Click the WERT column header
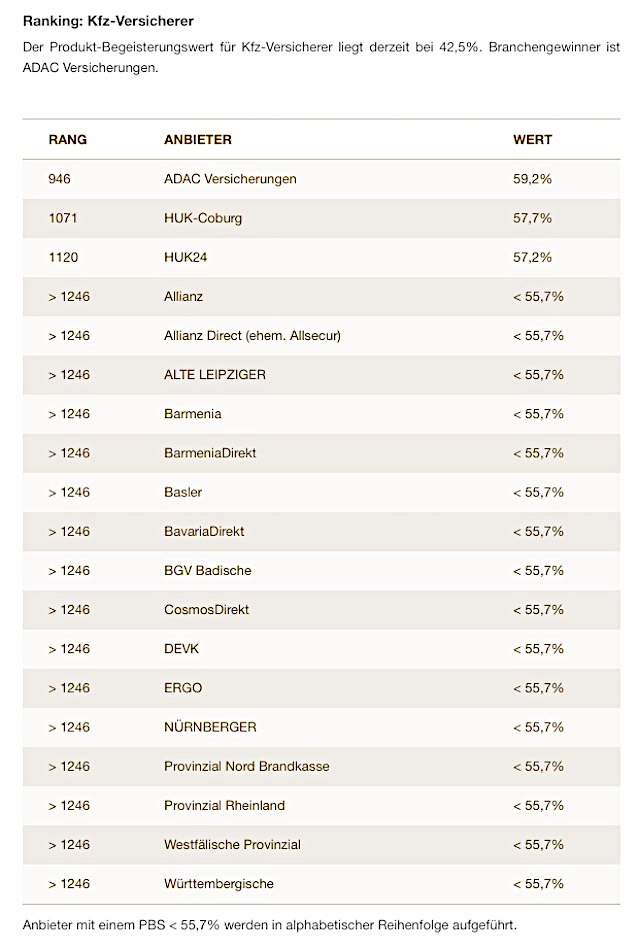Viewport: 638px width, 947px height. (532, 139)
